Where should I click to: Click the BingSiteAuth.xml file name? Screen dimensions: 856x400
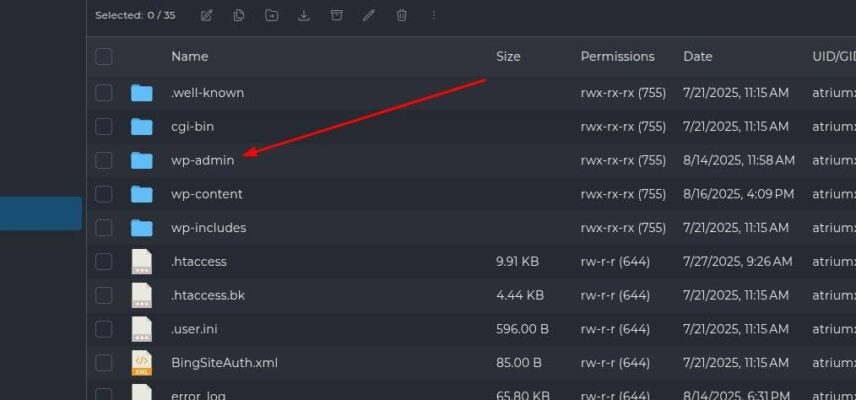(224, 362)
